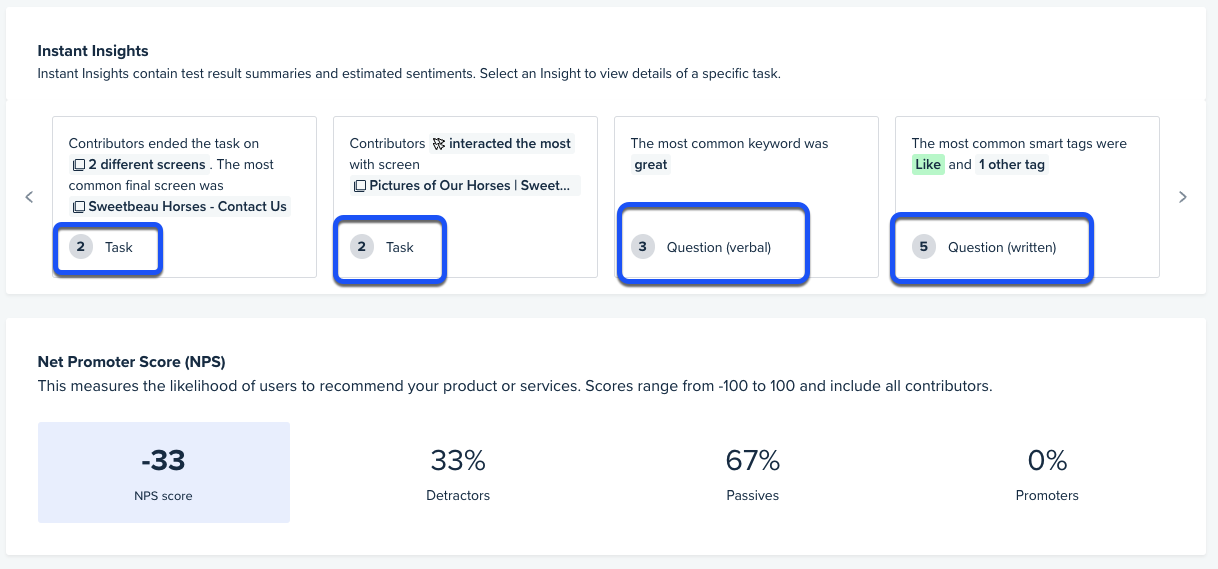The image size is (1218, 569).
Task: Open the 'Question (verbal)' task label
Action: (x=719, y=247)
